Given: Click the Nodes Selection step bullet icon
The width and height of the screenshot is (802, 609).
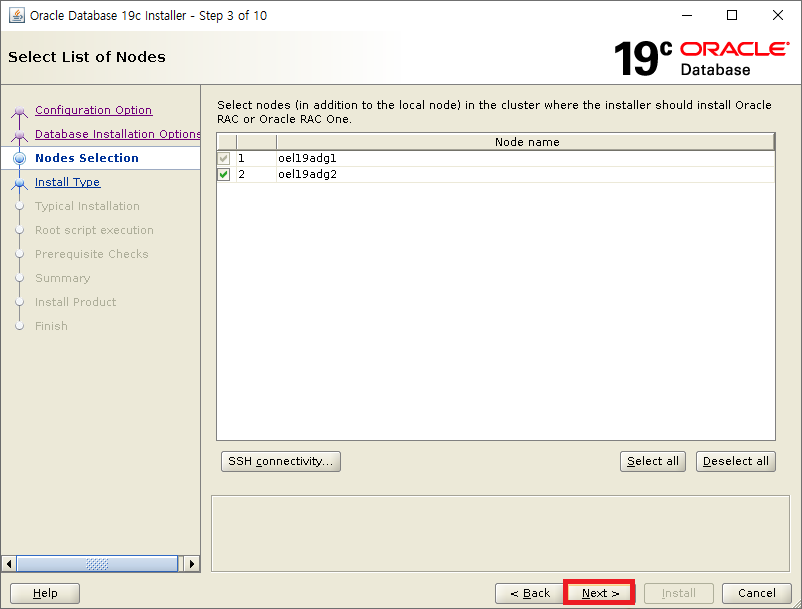Looking at the screenshot, I should pos(19,159).
